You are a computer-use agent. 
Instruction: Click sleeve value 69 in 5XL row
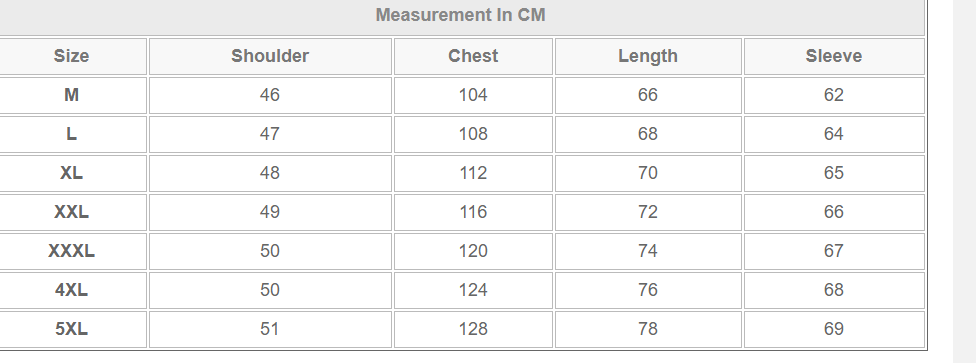click(x=834, y=329)
